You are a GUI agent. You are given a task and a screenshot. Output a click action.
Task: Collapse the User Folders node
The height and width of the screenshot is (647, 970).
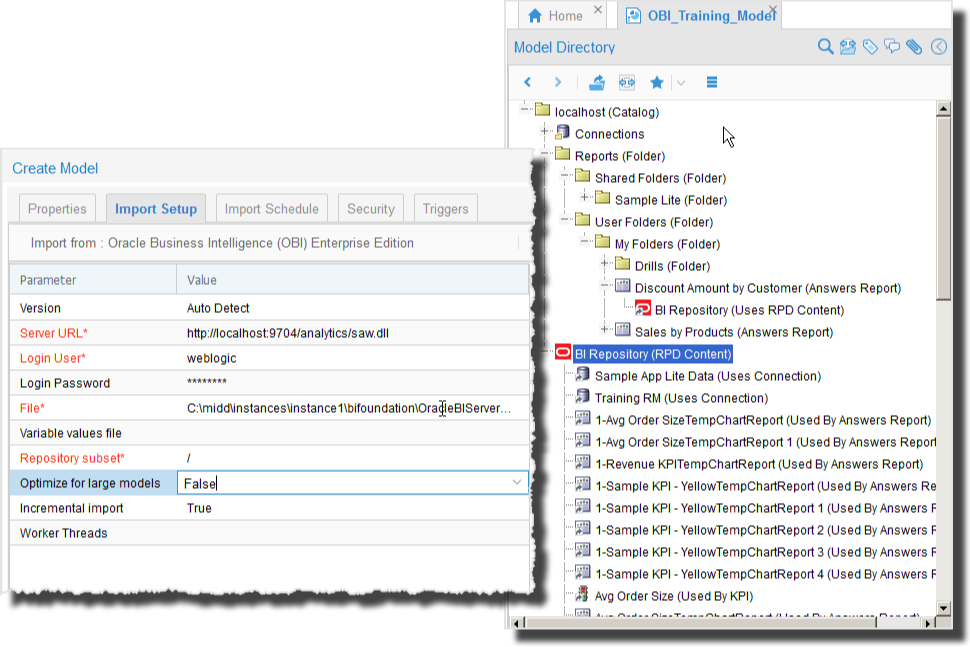click(564, 220)
